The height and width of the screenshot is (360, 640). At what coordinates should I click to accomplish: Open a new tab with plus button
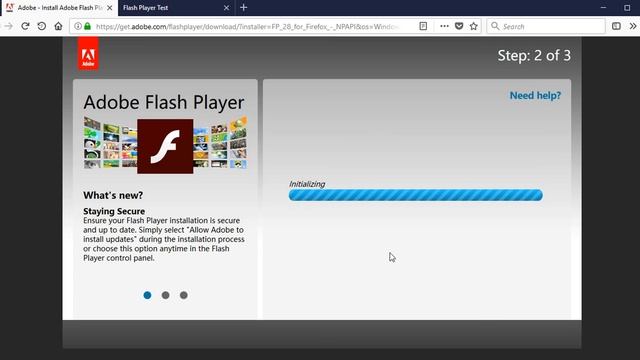(244, 7)
